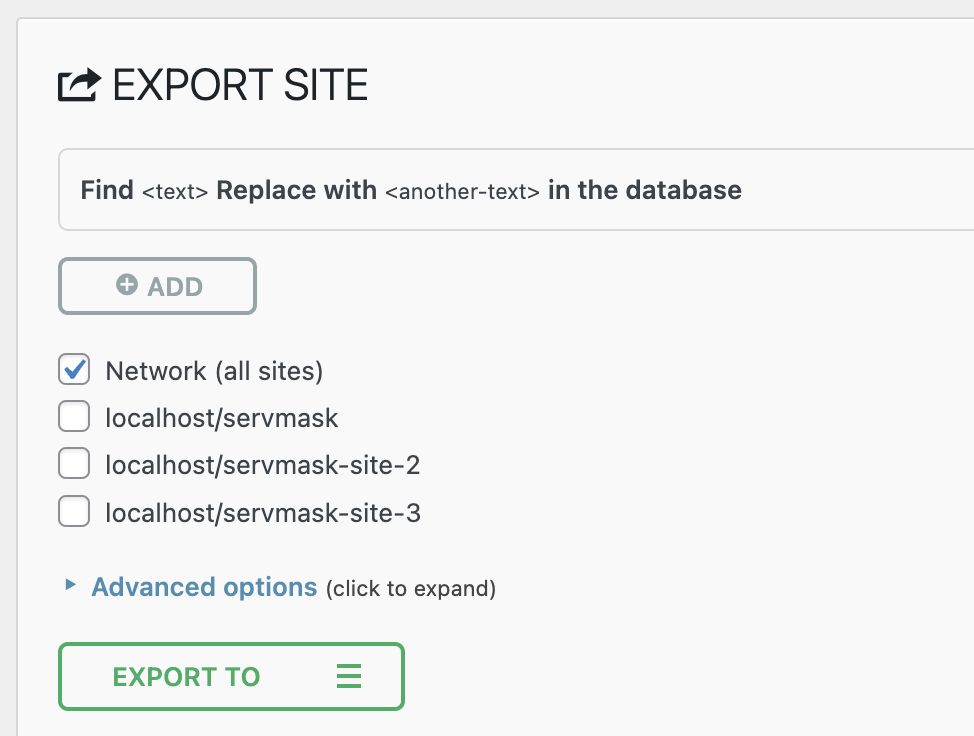Click the "localhost/servmask-site-3" label text

pos(263,513)
